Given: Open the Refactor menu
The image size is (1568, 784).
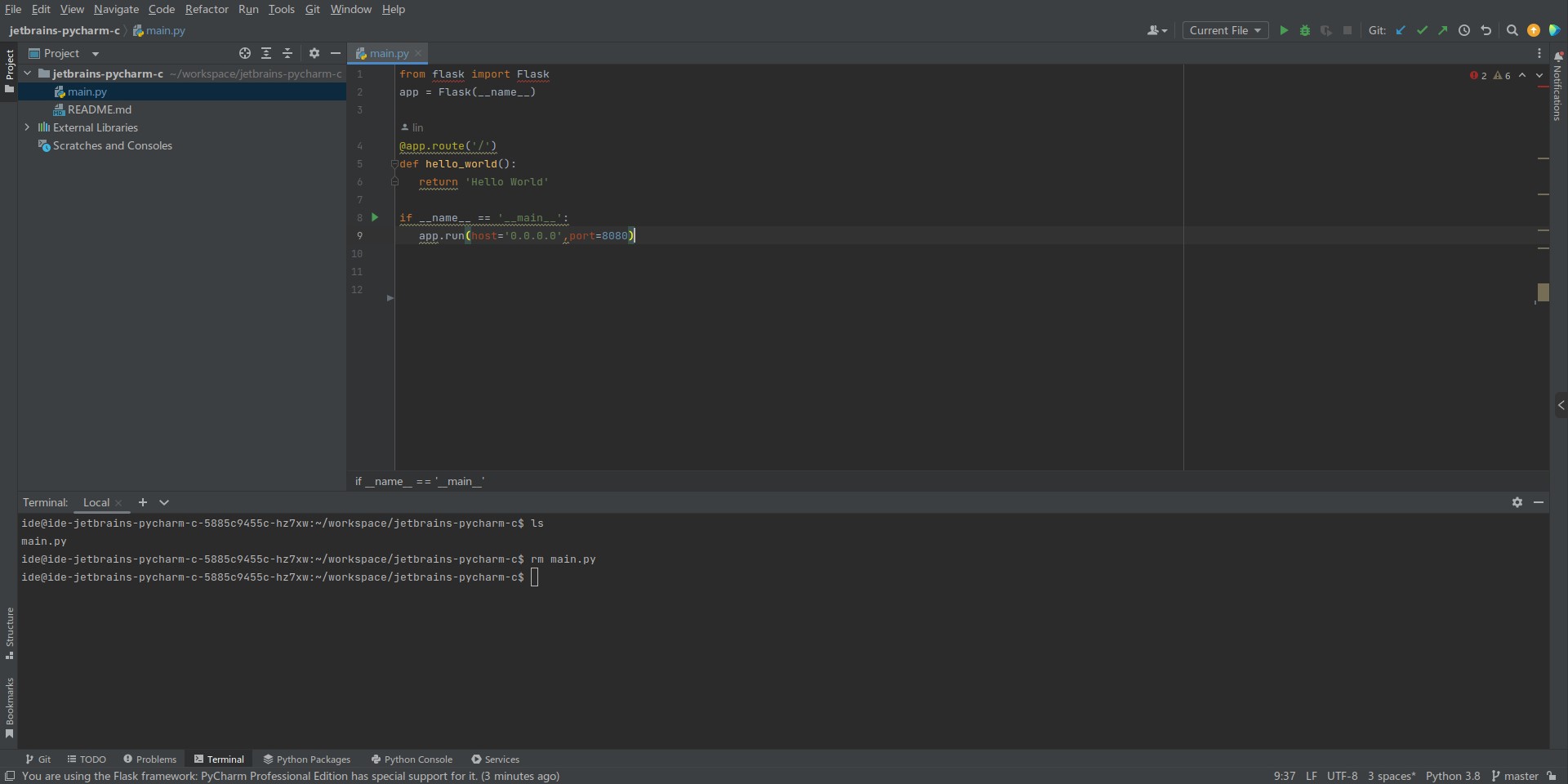Looking at the screenshot, I should (x=207, y=9).
